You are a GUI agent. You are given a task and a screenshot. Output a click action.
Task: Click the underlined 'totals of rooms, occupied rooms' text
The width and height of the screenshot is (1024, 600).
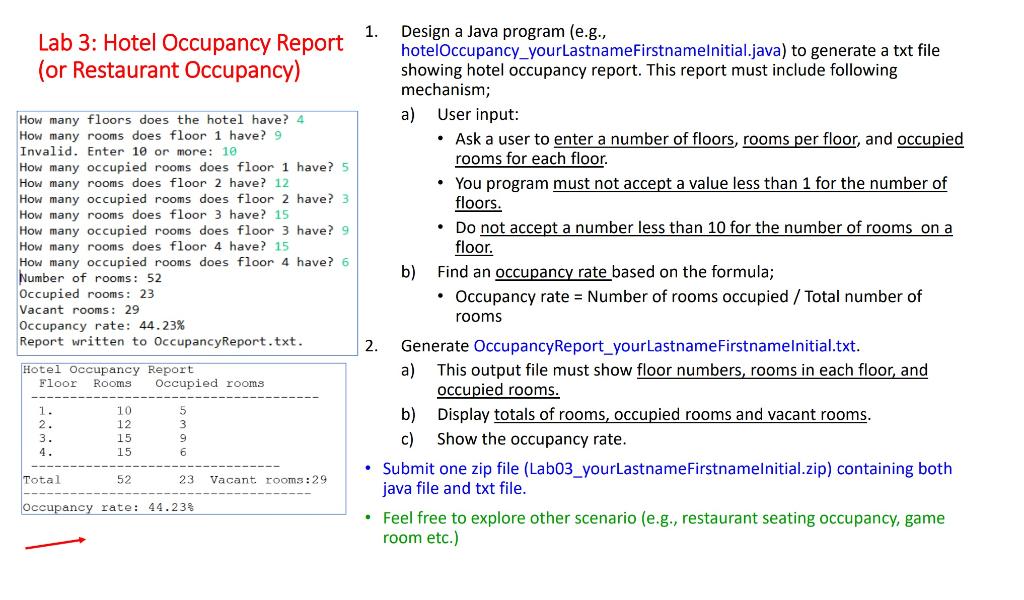680,415
